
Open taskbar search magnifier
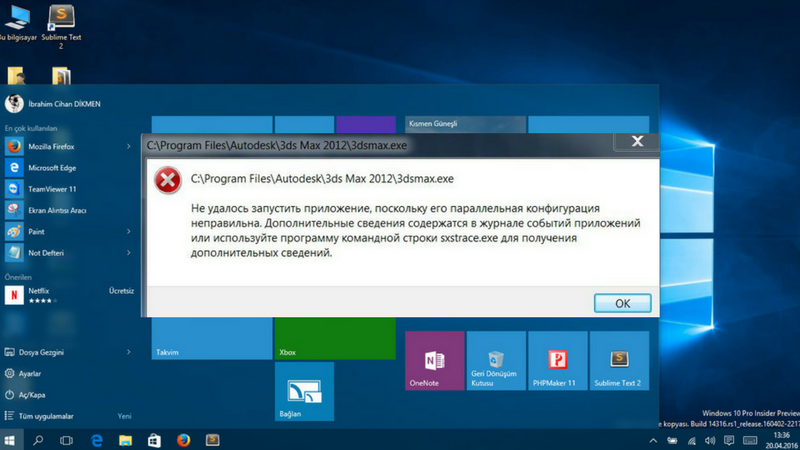(38, 440)
